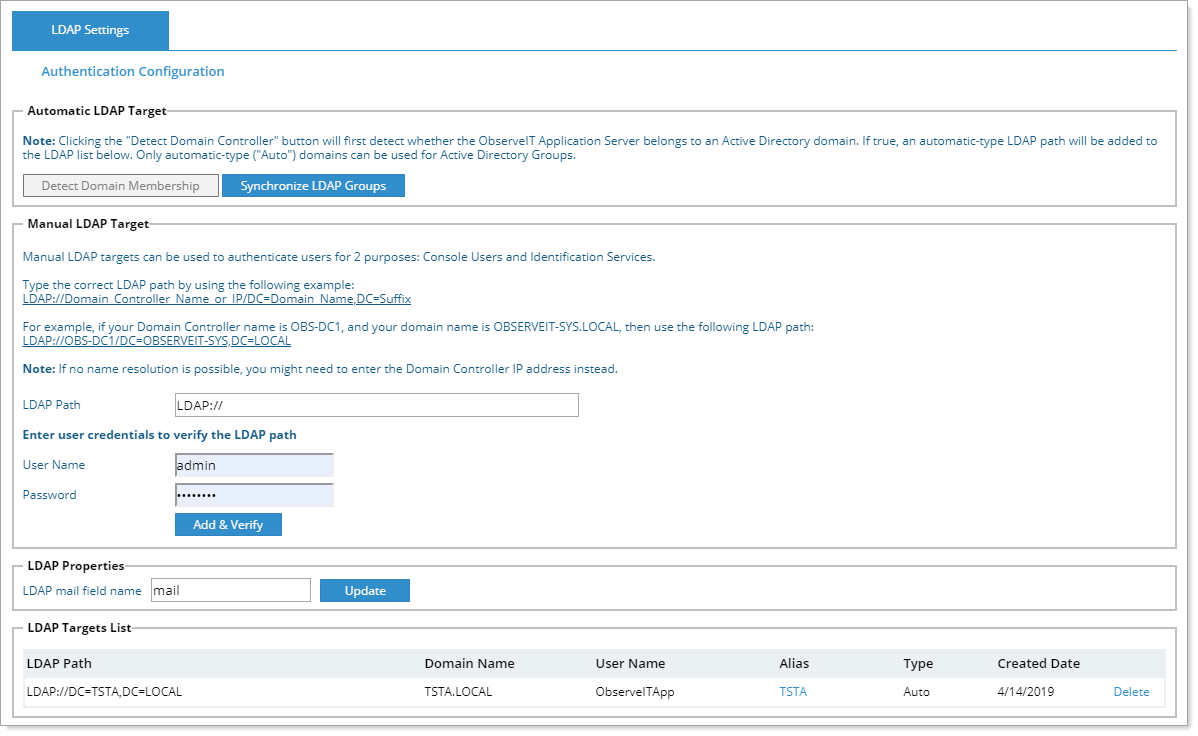Select the Password input field
This screenshot has height=736, width=1198.
[254, 495]
